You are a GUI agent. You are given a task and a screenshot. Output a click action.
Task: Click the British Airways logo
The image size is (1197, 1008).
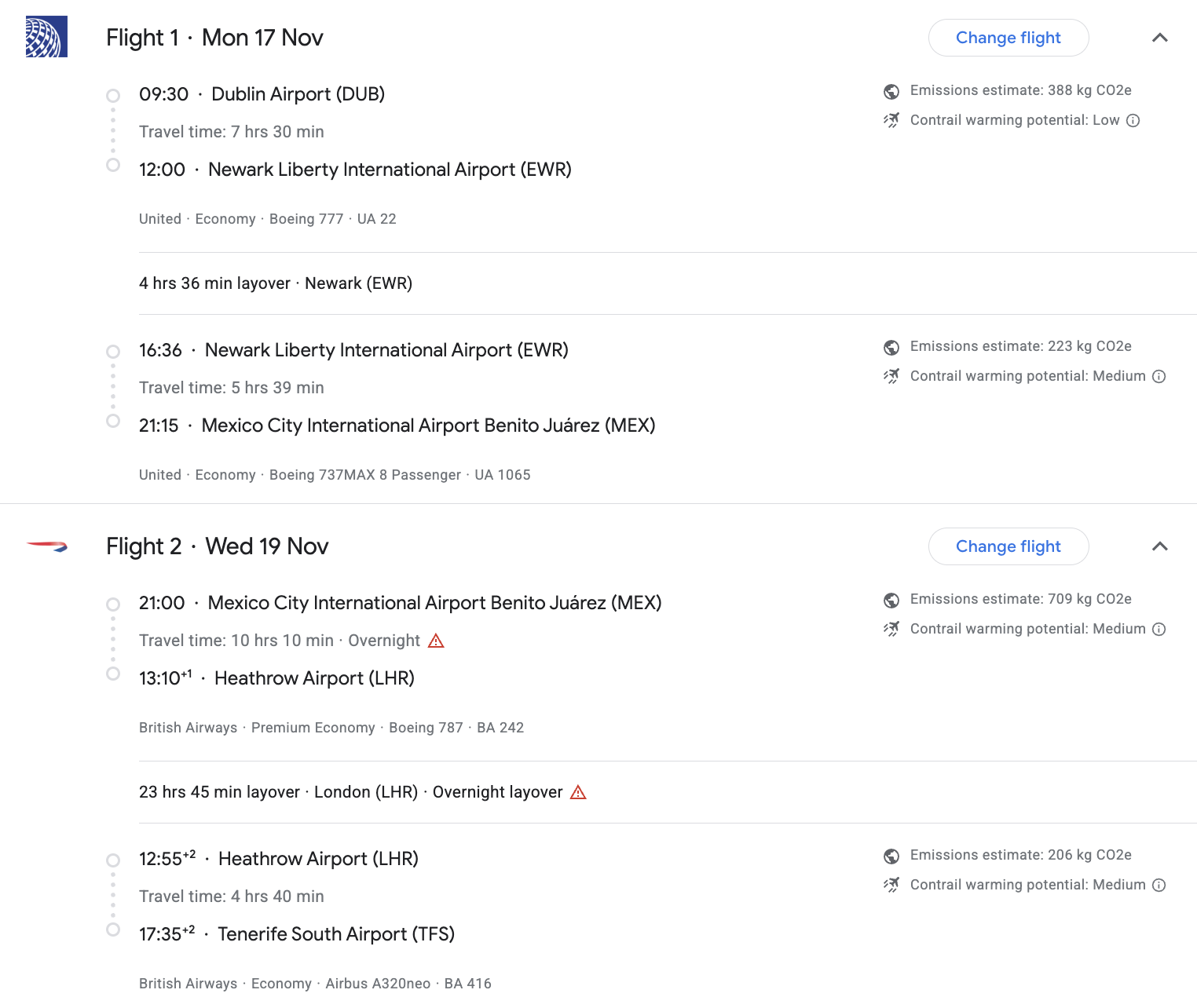(x=46, y=546)
